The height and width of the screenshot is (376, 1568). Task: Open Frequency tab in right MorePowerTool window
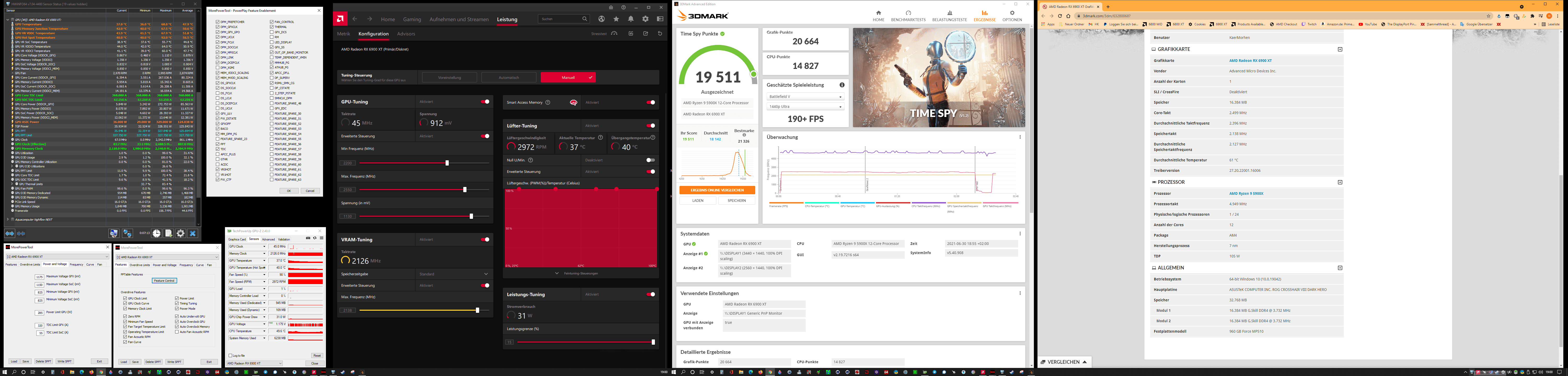(186, 265)
